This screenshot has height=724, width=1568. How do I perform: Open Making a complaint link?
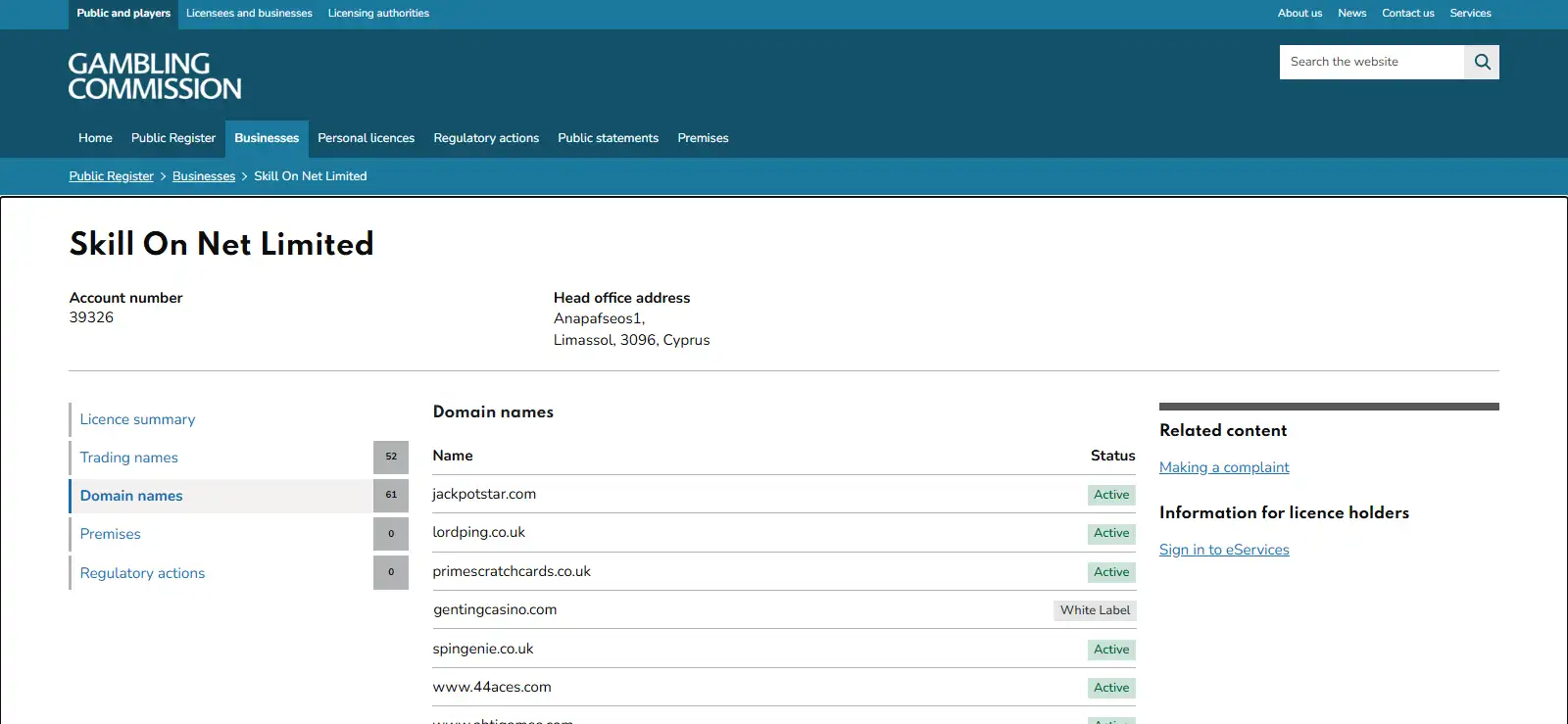pyautogui.click(x=1224, y=467)
